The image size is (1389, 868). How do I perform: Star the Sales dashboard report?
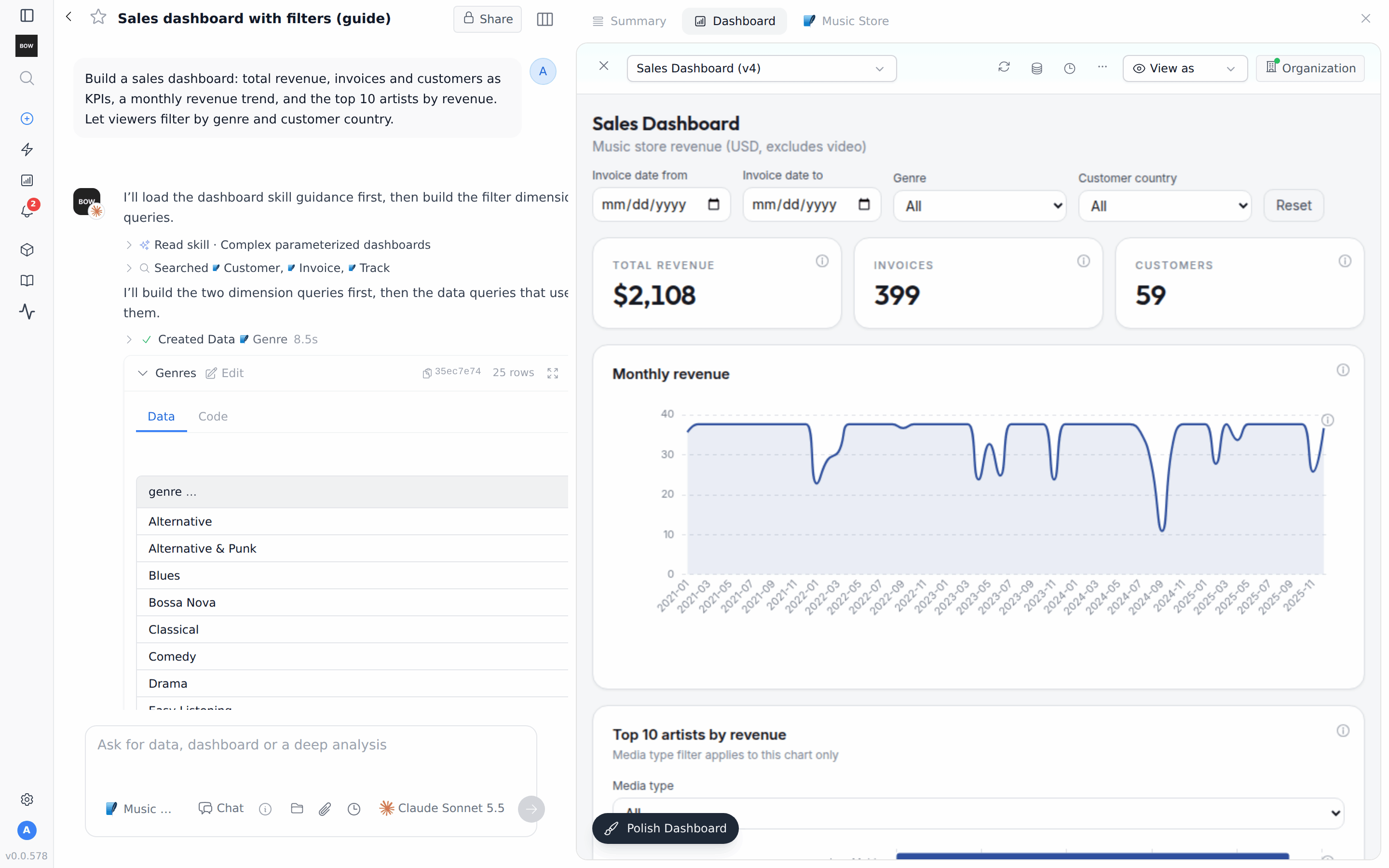pos(99,17)
